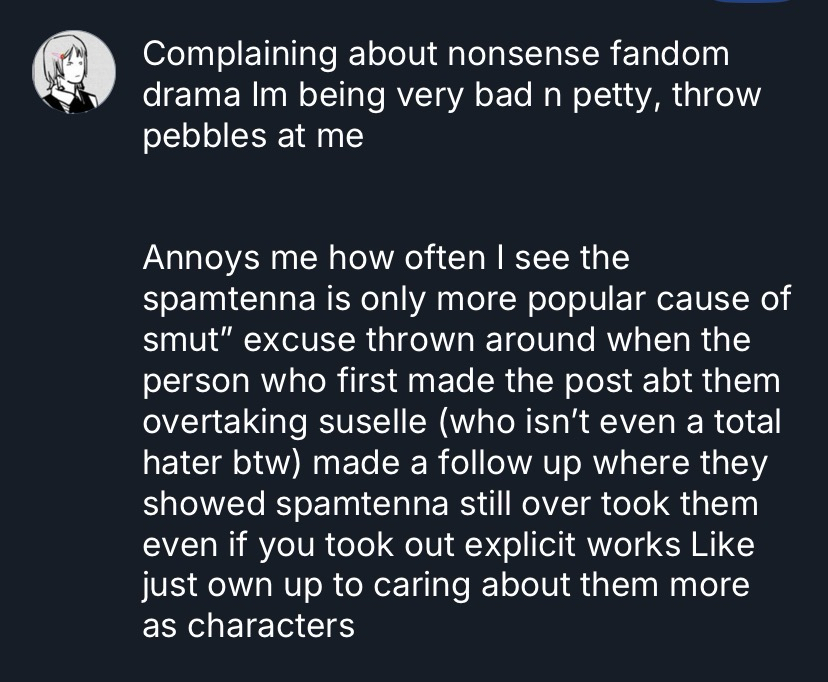Click the final line "as characters"
The image size is (828, 682).
(x=248, y=627)
